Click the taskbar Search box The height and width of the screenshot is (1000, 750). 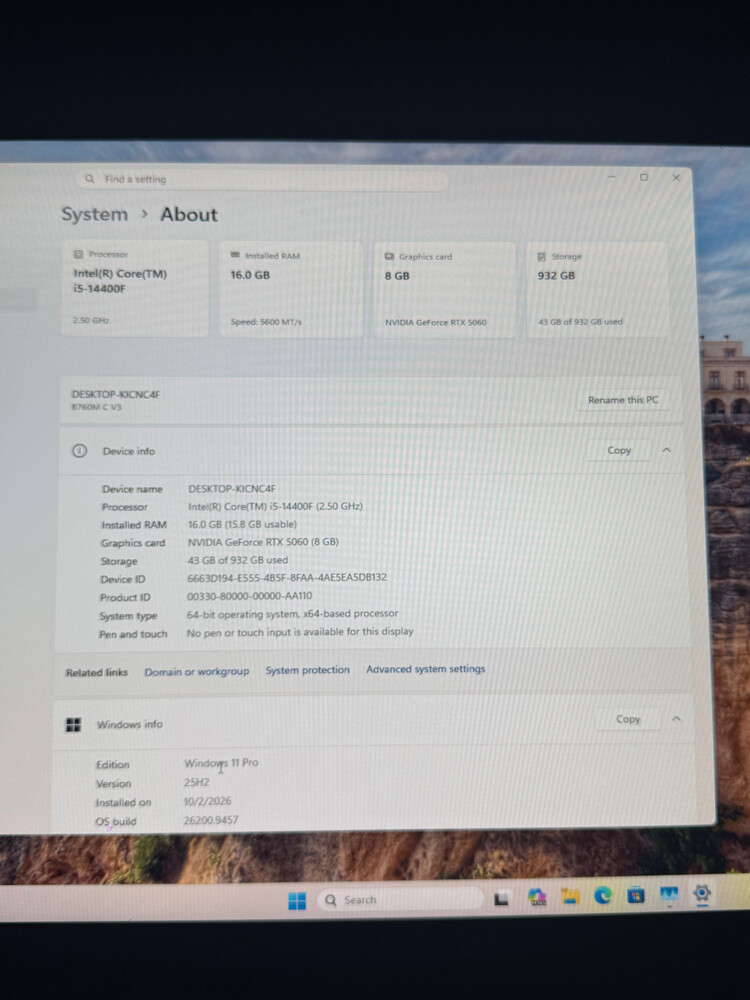pos(401,900)
